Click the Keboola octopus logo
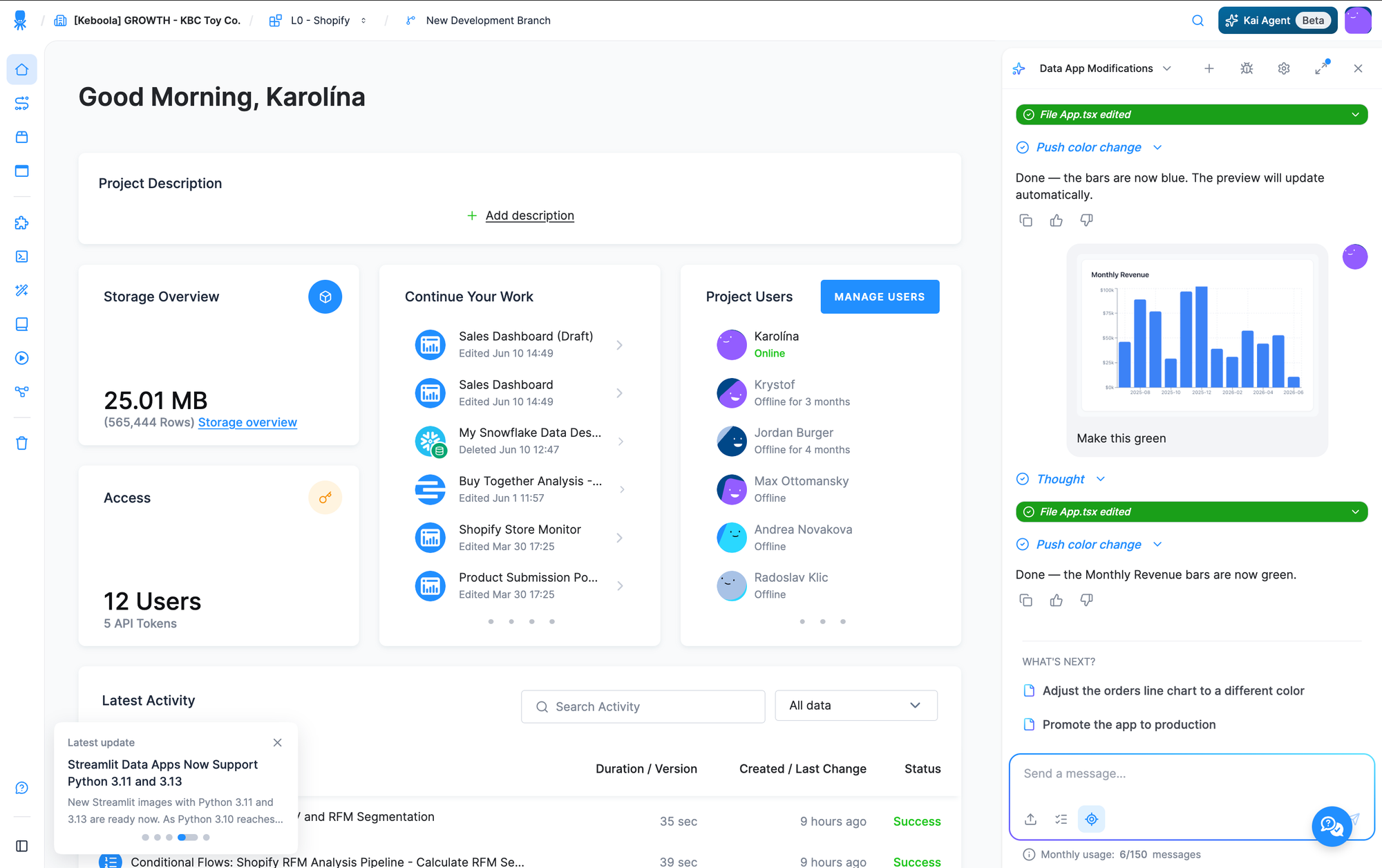 click(20, 20)
